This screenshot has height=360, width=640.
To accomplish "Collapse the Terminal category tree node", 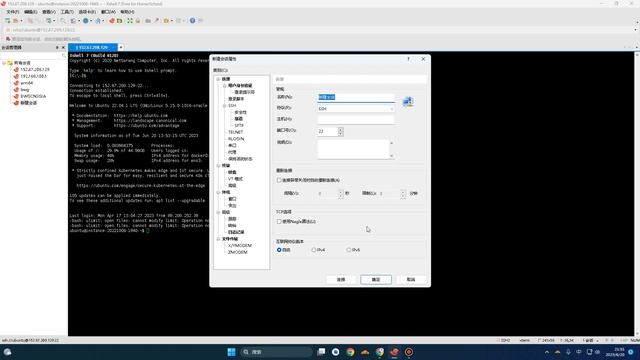I will click(218, 166).
